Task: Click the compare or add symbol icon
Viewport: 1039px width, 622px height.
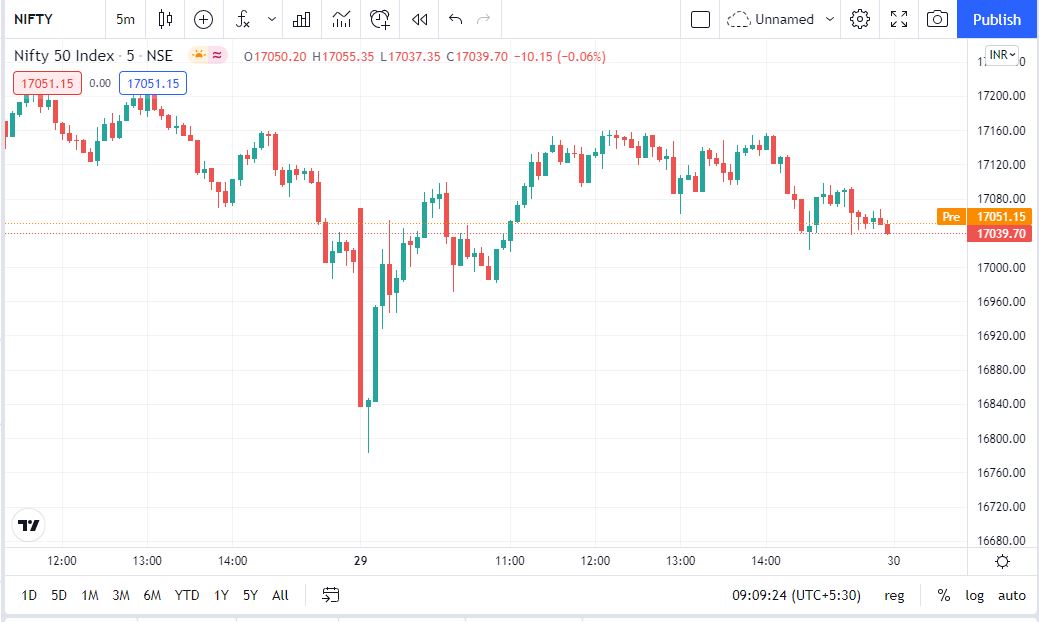Action: click(204, 19)
